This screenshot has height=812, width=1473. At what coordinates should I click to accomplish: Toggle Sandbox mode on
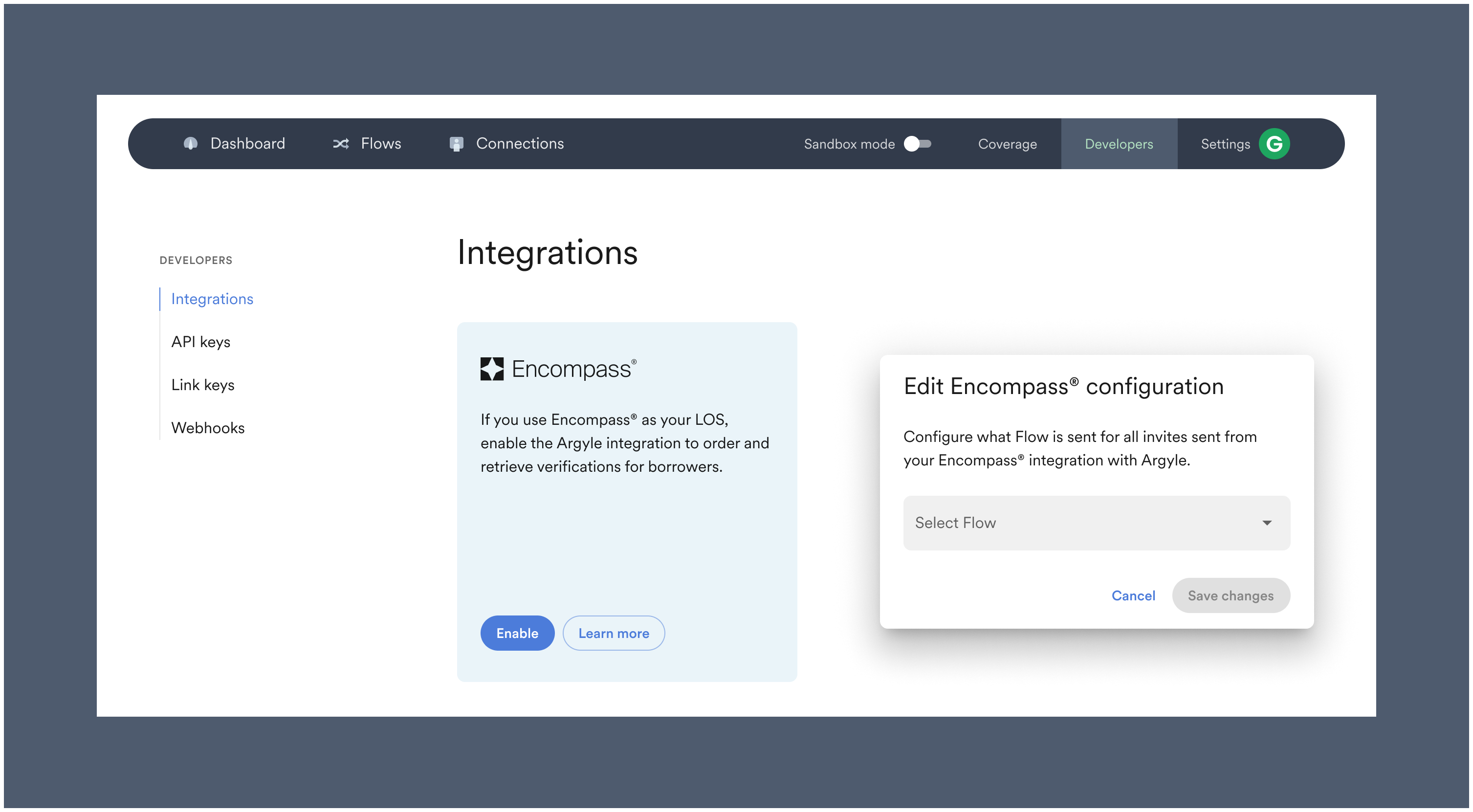(x=918, y=145)
